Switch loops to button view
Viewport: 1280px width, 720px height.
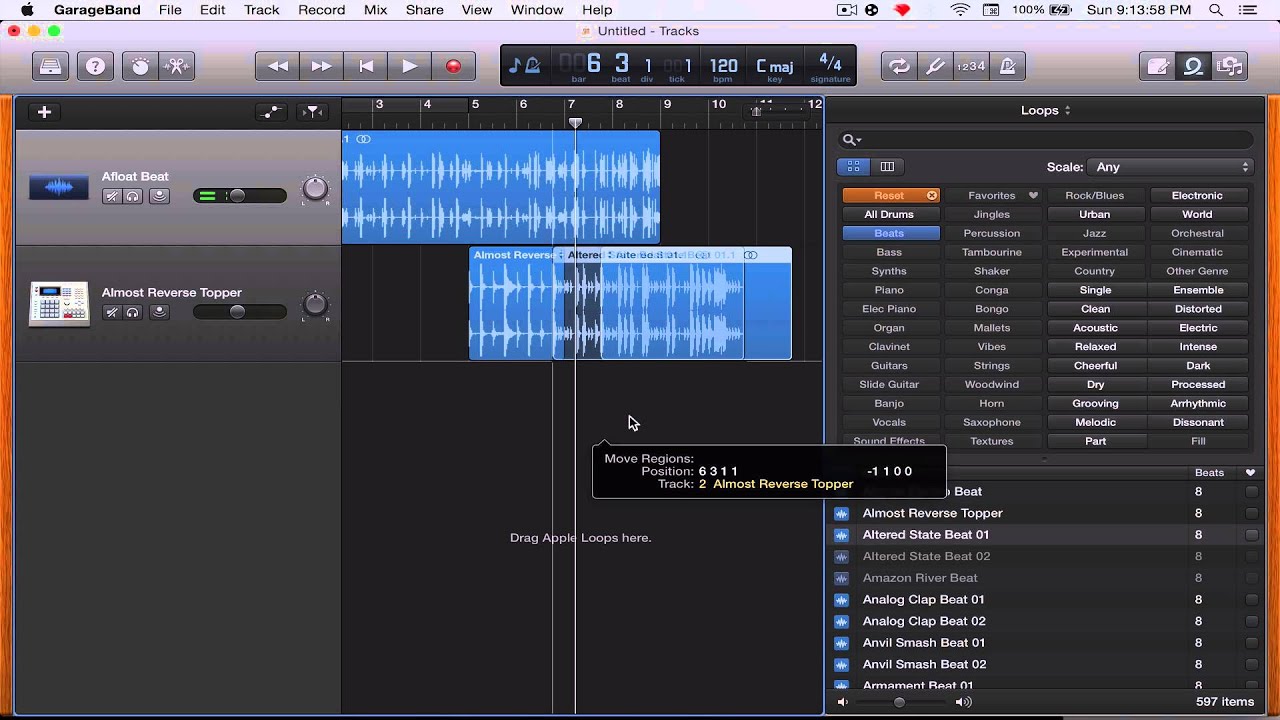(x=853, y=167)
